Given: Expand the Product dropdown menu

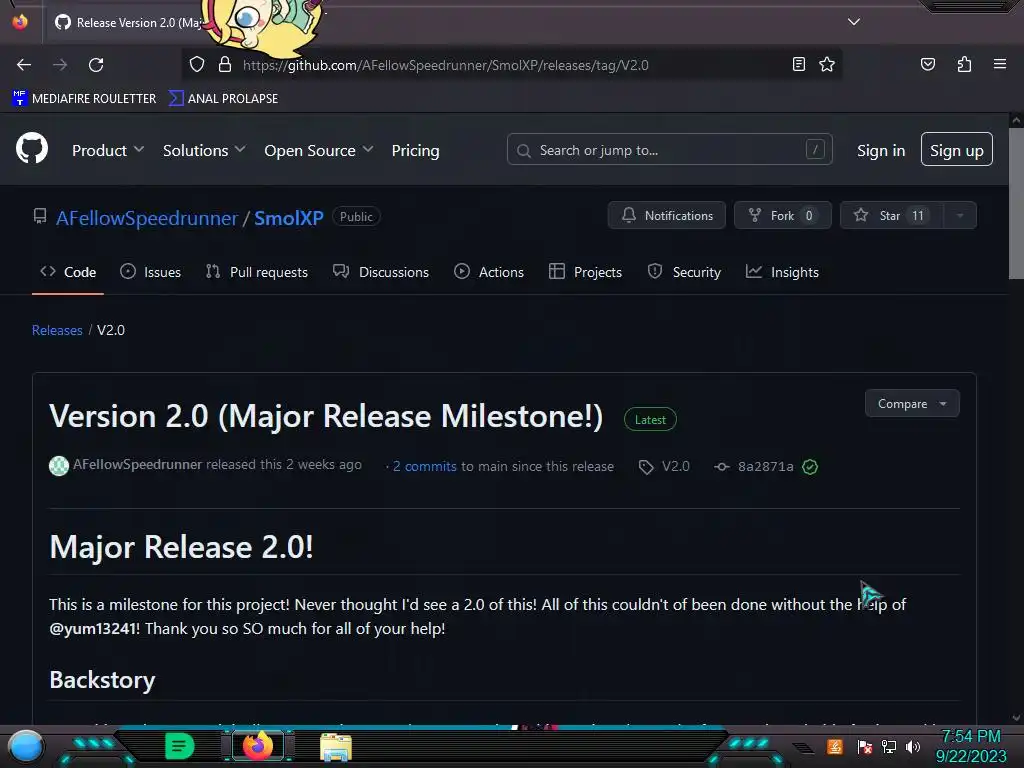Looking at the screenshot, I should pyautogui.click(x=108, y=151).
